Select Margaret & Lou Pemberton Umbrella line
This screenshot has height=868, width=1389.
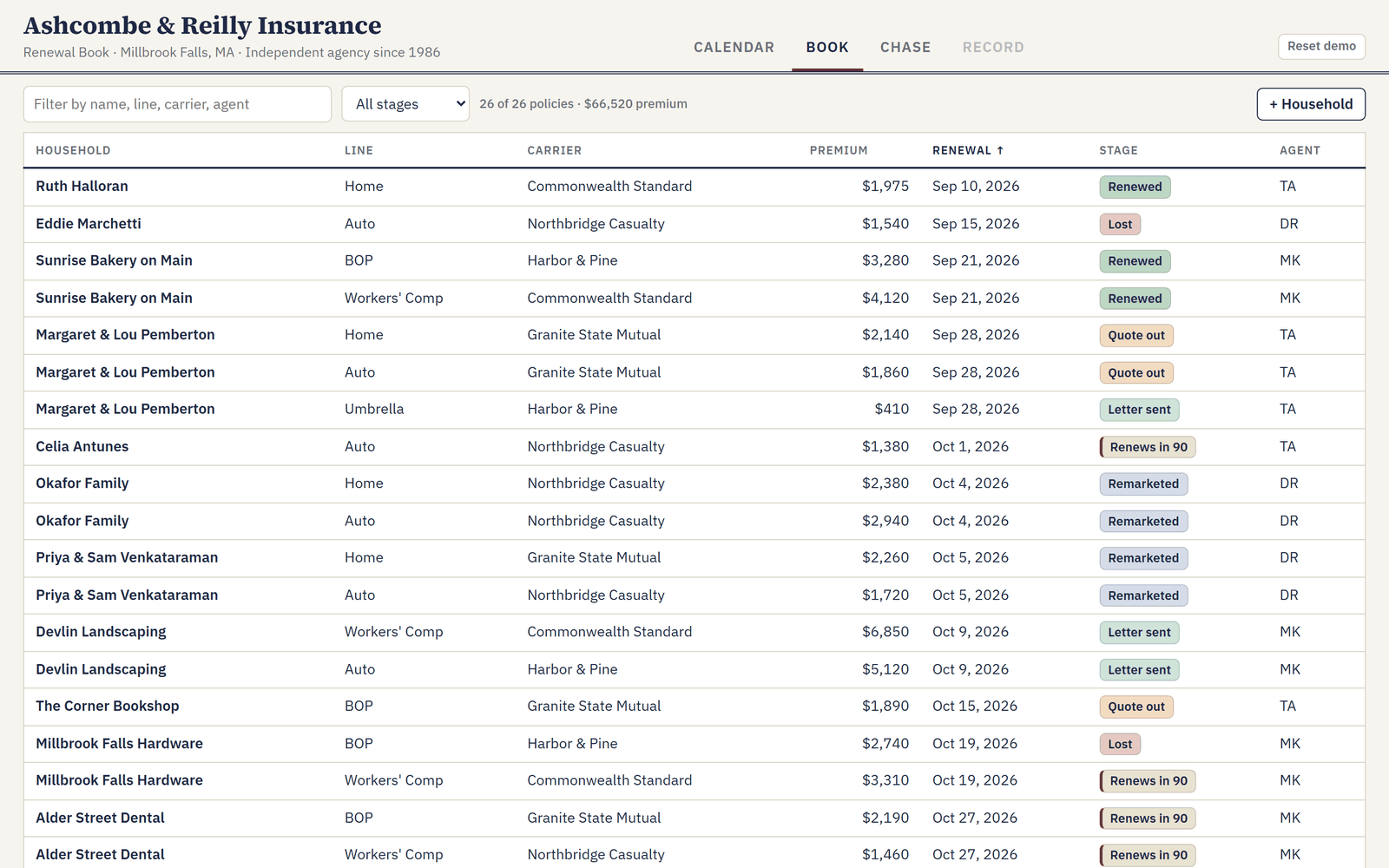pyautogui.click(x=374, y=409)
